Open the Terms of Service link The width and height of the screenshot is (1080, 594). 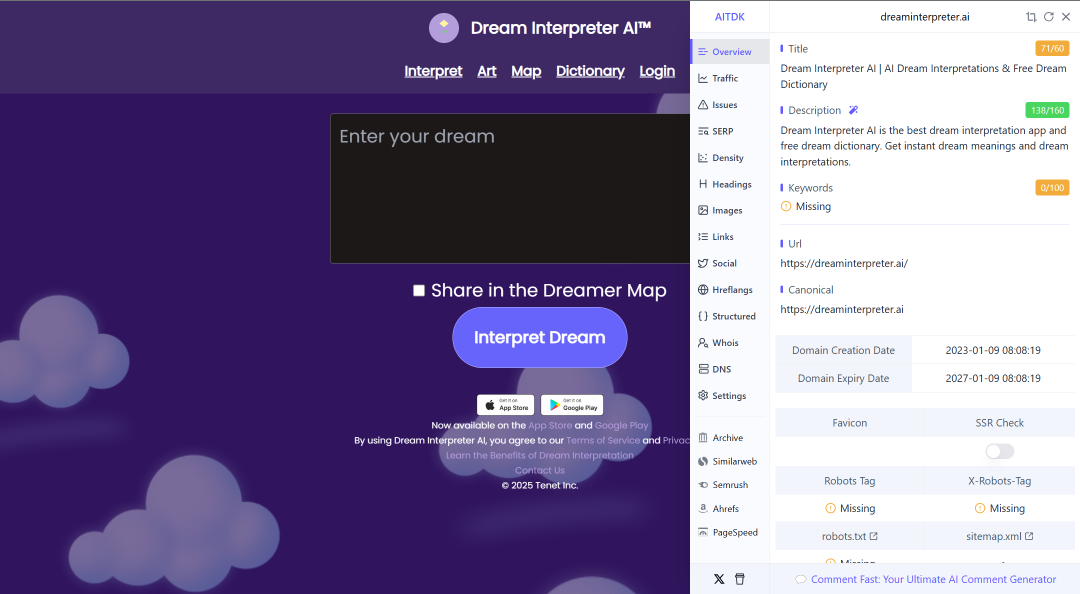(603, 440)
